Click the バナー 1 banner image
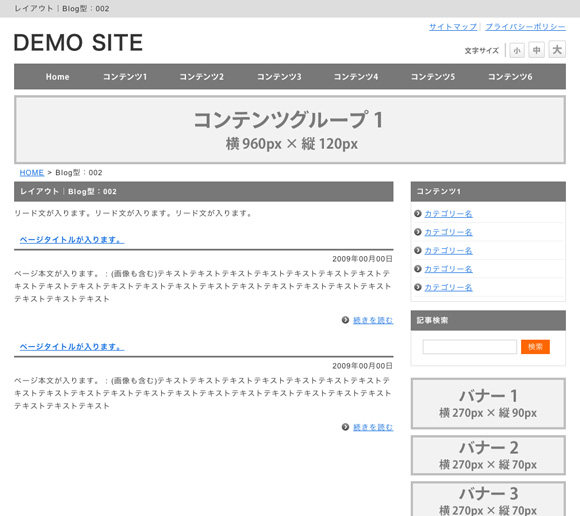 [488, 404]
